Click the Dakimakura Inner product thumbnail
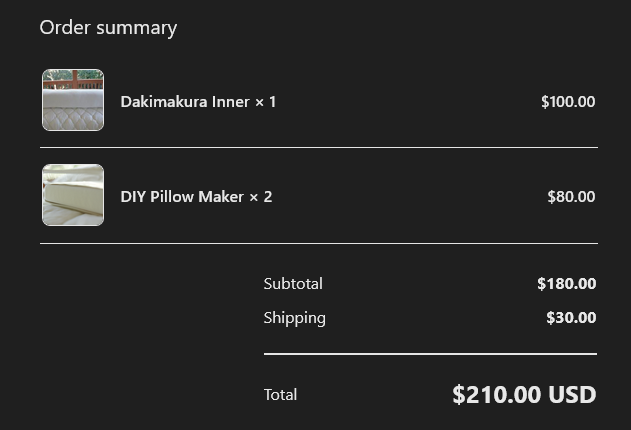This screenshot has height=430, width=631. click(x=73, y=100)
